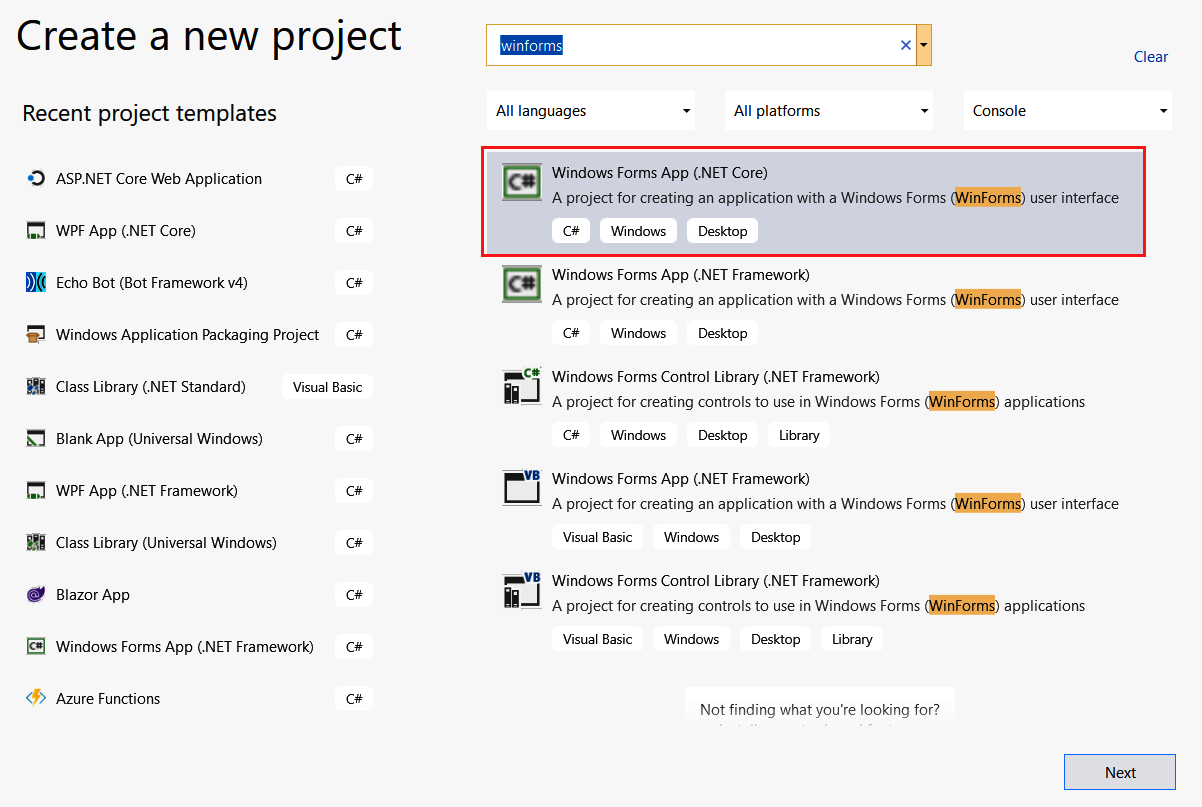Click the C# tag beside Azure Functions
The width and height of the screenshot is (1202, 807).
(354, 699)
